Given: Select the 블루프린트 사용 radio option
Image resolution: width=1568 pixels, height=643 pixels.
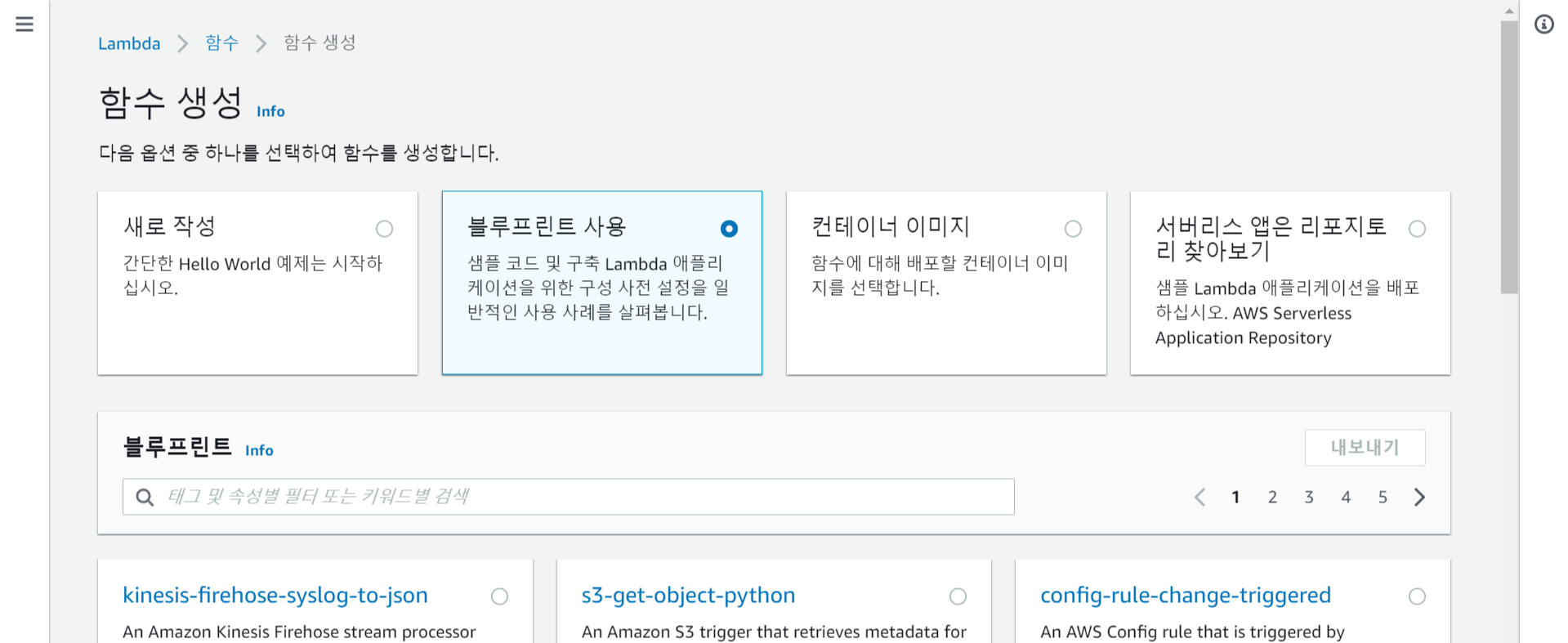Looking at the screenshot, I should [x=729, y=229].
